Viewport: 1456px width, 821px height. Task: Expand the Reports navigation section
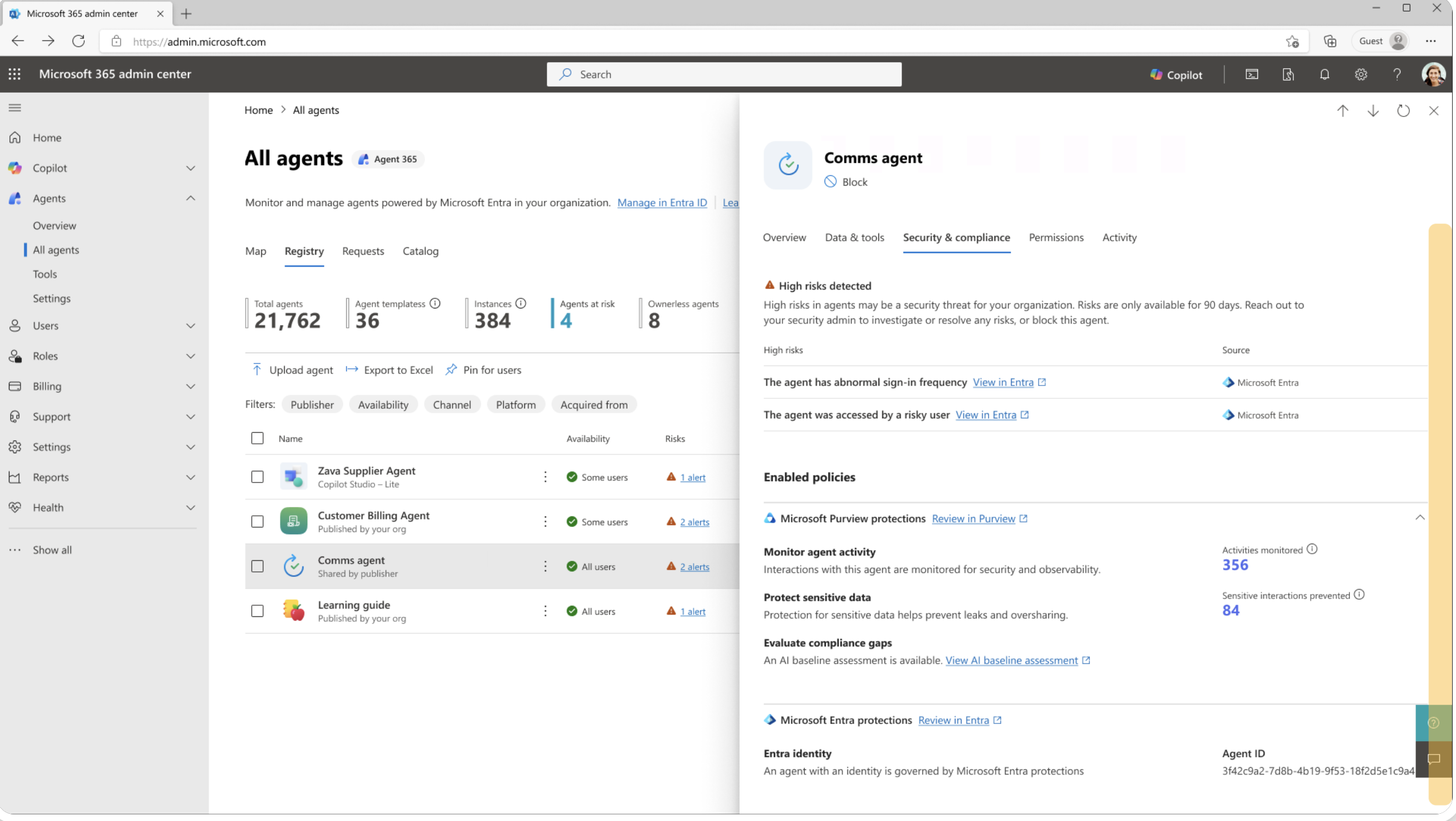190,478
